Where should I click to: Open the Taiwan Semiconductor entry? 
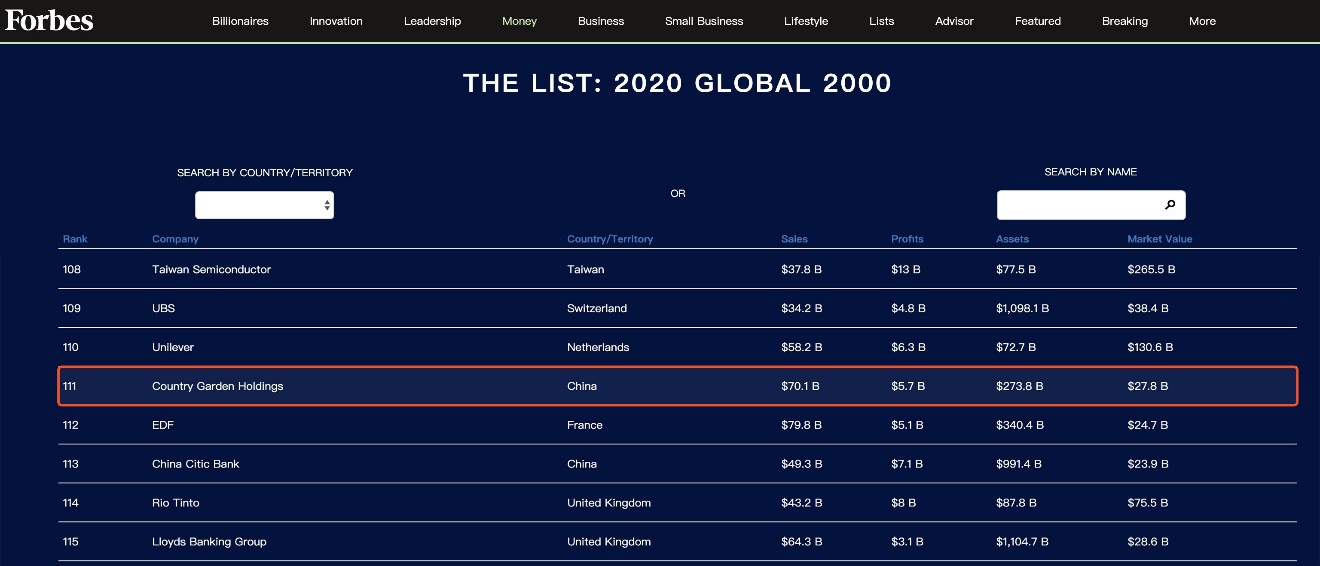coord(211,269)
